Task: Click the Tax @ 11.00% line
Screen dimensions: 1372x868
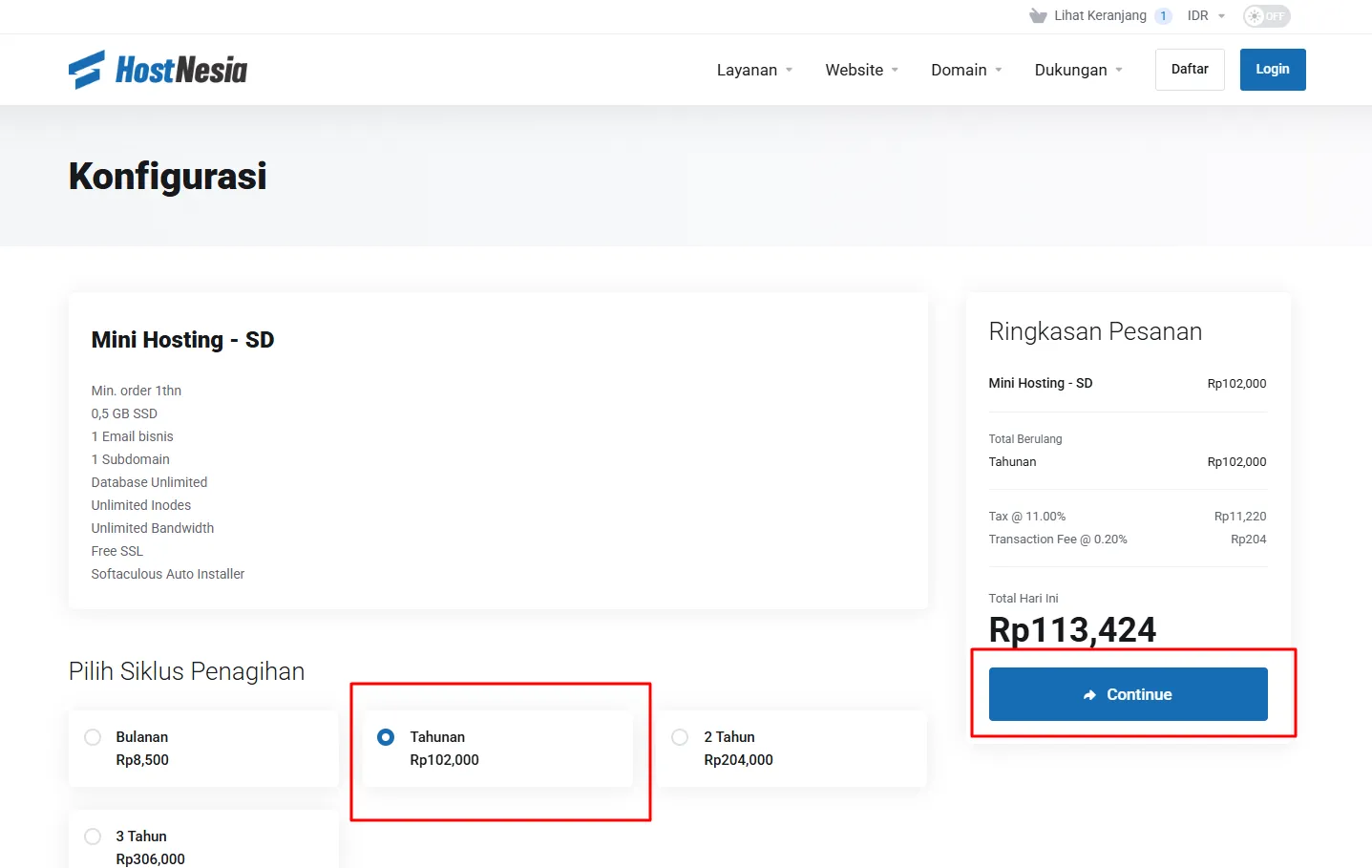Action: click(x=1027, y=517)
